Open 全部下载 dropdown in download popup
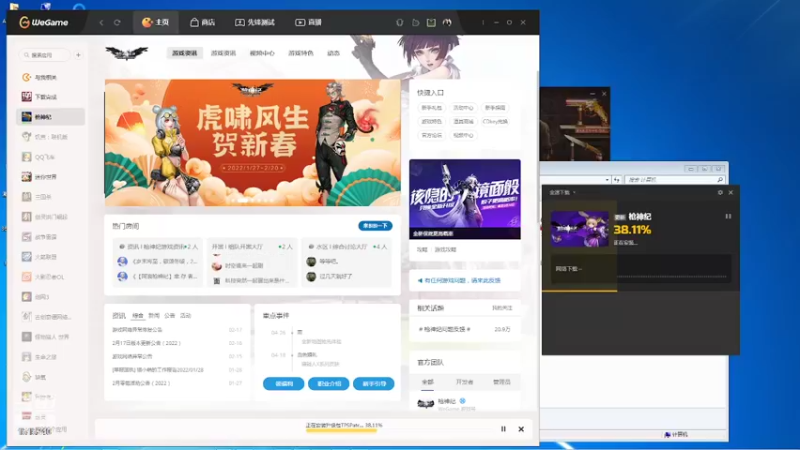 click(x=562, y=192)
